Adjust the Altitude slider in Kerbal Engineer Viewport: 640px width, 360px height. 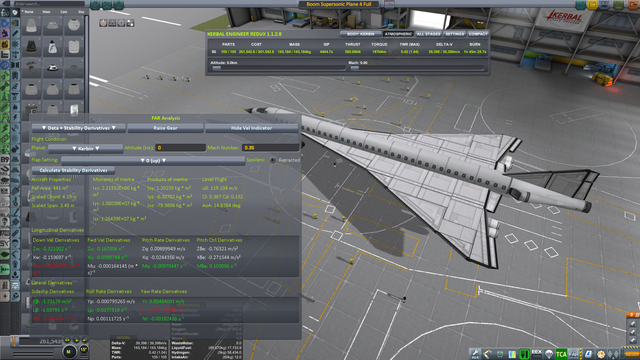pyautogui.click(x=278, y=68)
